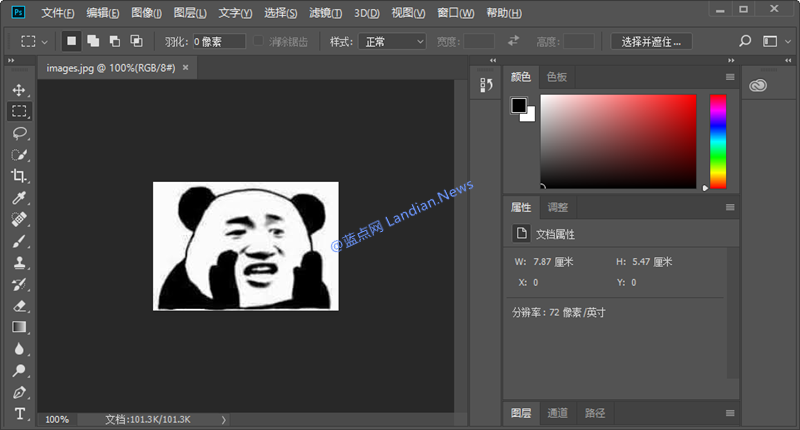Open 文件(F) menu

[58, 13]
